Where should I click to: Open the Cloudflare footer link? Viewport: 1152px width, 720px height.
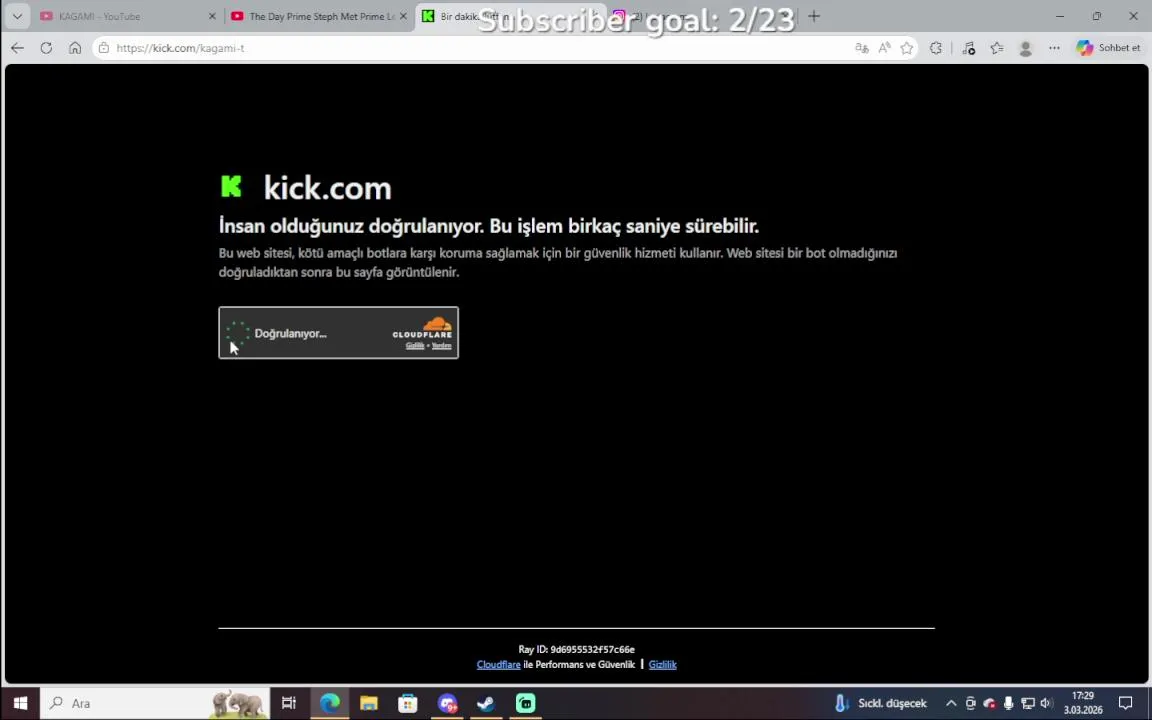click(x=498, y=664)
